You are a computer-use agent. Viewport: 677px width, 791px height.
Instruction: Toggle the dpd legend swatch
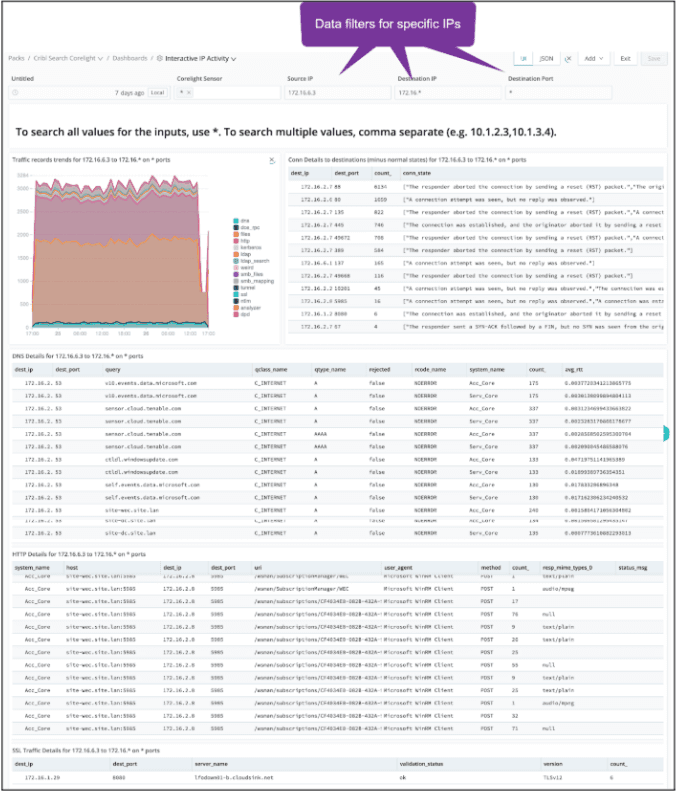[x=236, y=314]
